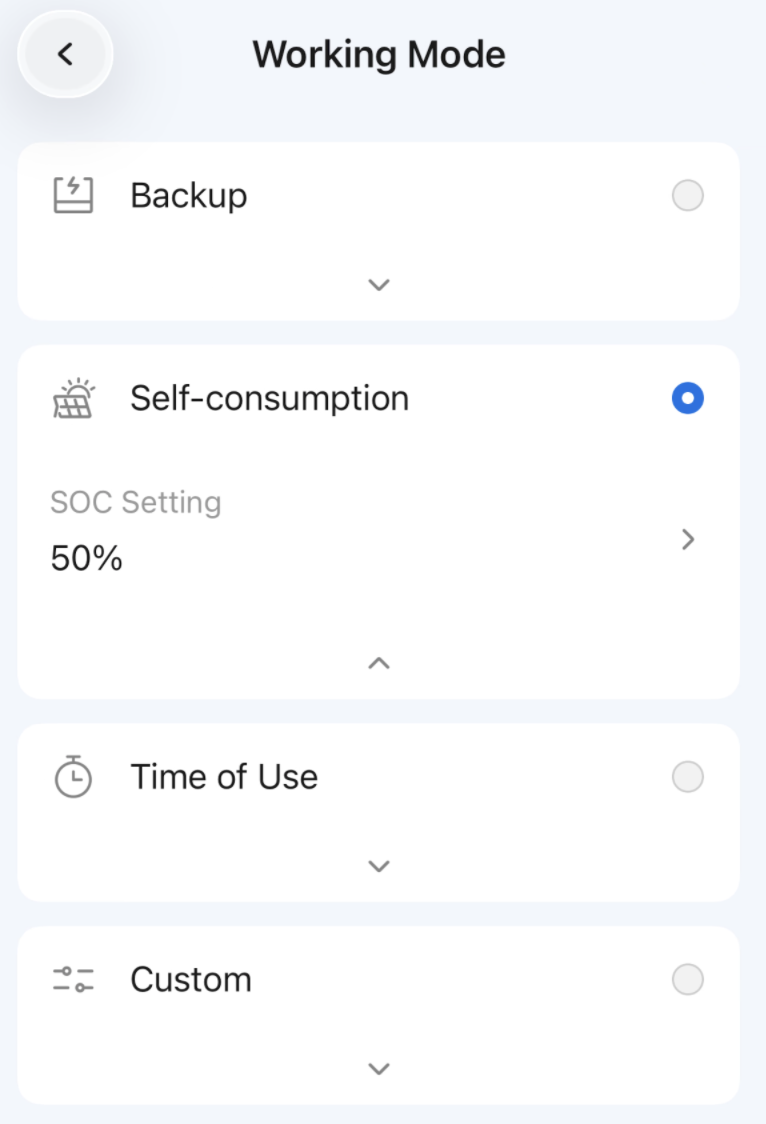The height and width of the screenshot is (1124, 766).
Task: Click the Backup battery icon
Action: point(72,195)
